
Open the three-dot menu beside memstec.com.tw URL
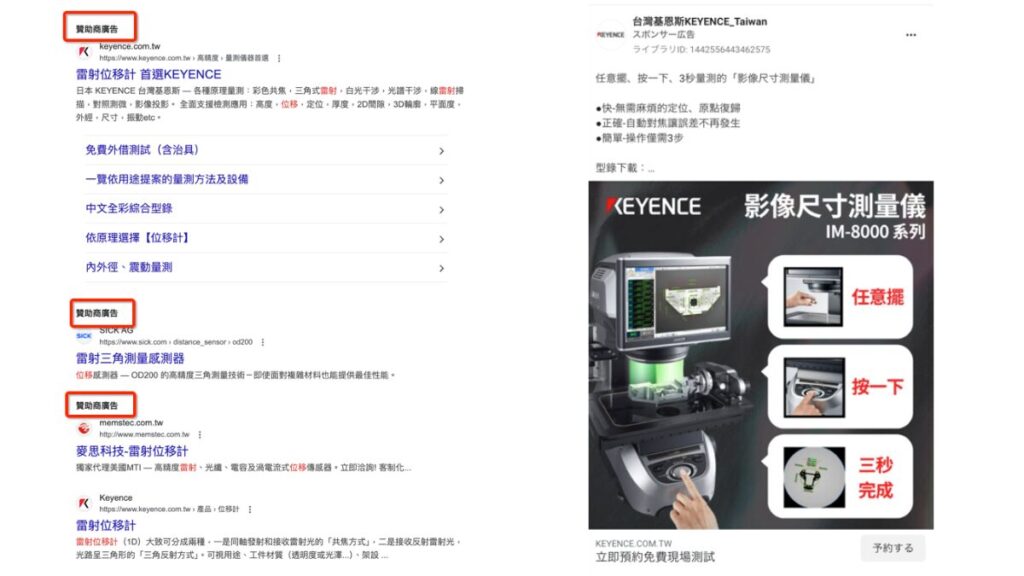[x=199, y=434]
